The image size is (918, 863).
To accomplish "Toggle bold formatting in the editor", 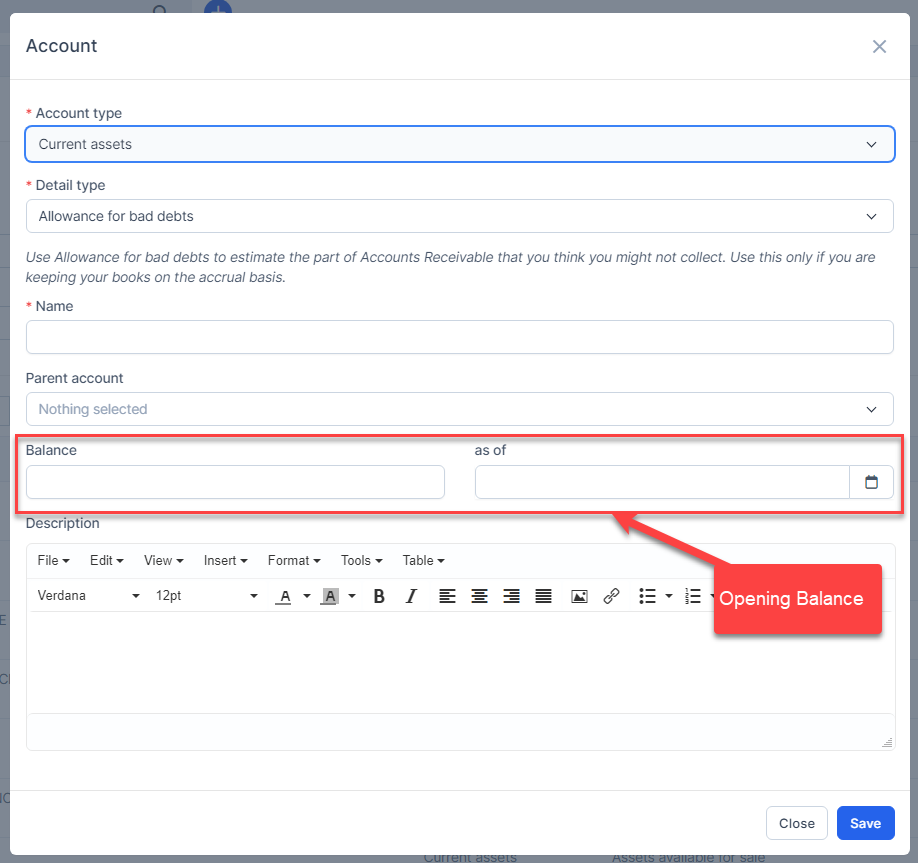I will point(379,596).
